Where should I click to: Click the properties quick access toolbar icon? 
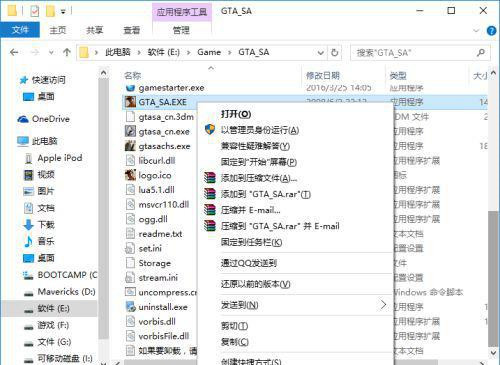pos(34,11)
